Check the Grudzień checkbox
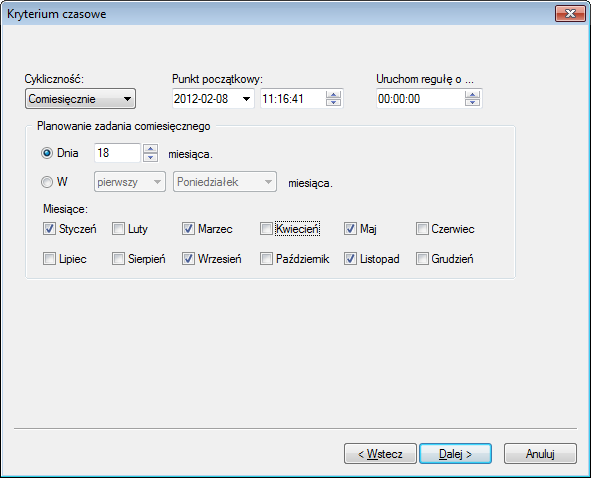Viewport: 591px width, 478px height. (422, 259)
